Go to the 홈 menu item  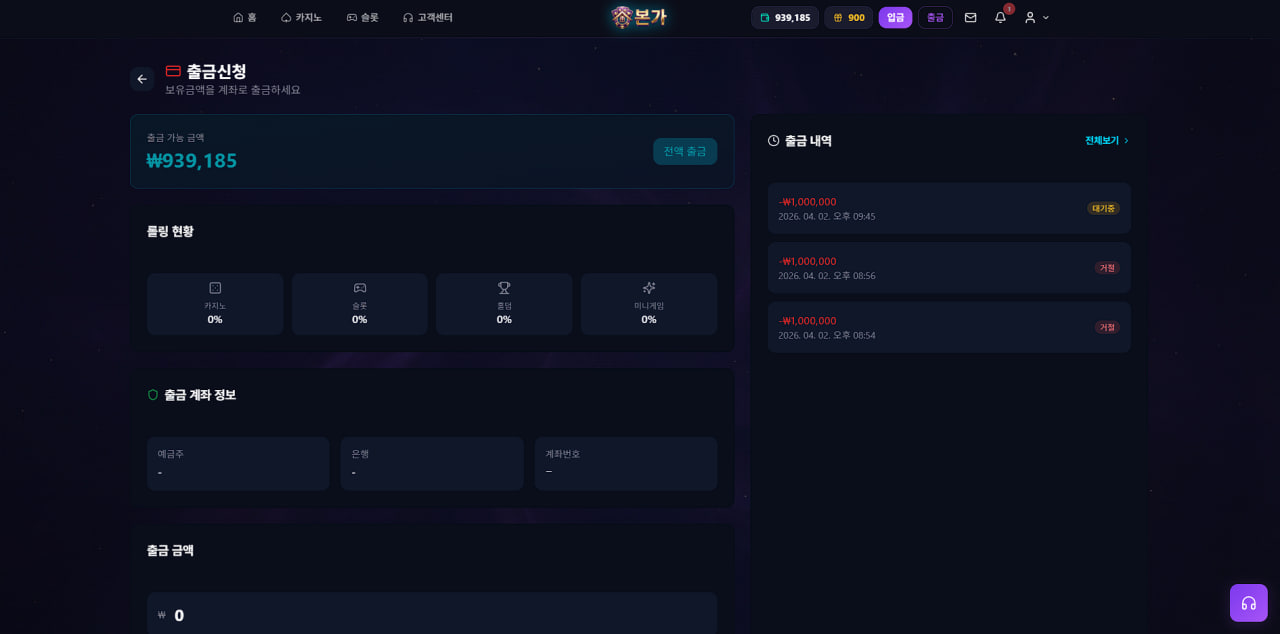pyautogui.click(x=245, y=17)
